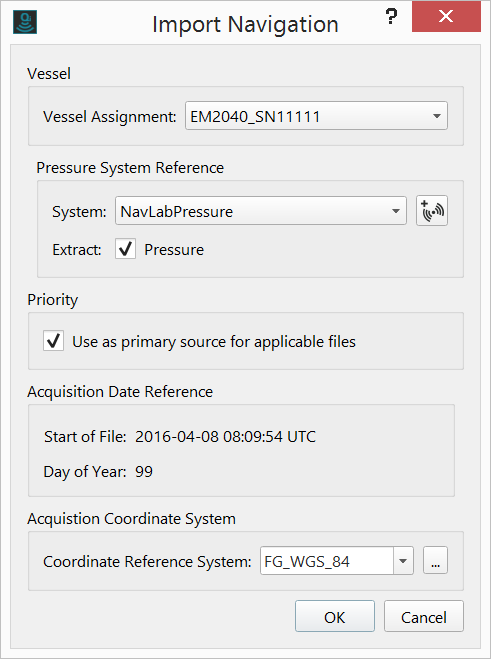
Task: Click the FG_WGS_84 text field
Action: (327, 561)
